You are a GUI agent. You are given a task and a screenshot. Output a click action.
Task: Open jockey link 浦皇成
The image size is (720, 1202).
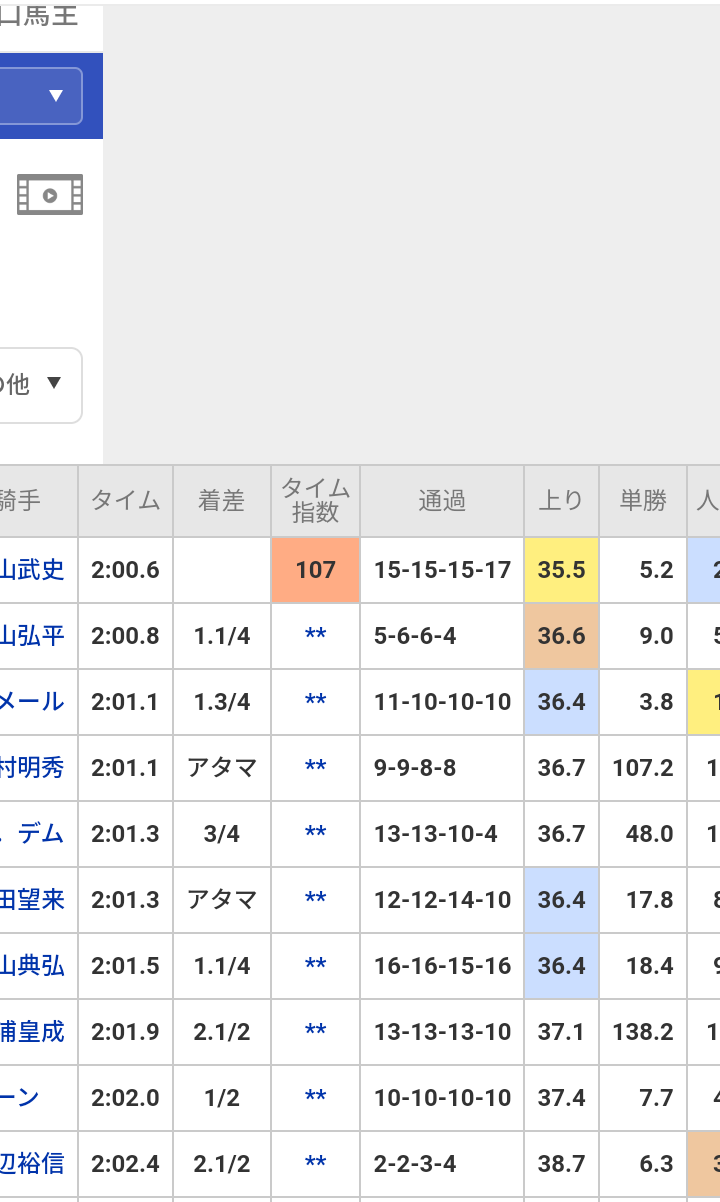32,1032
